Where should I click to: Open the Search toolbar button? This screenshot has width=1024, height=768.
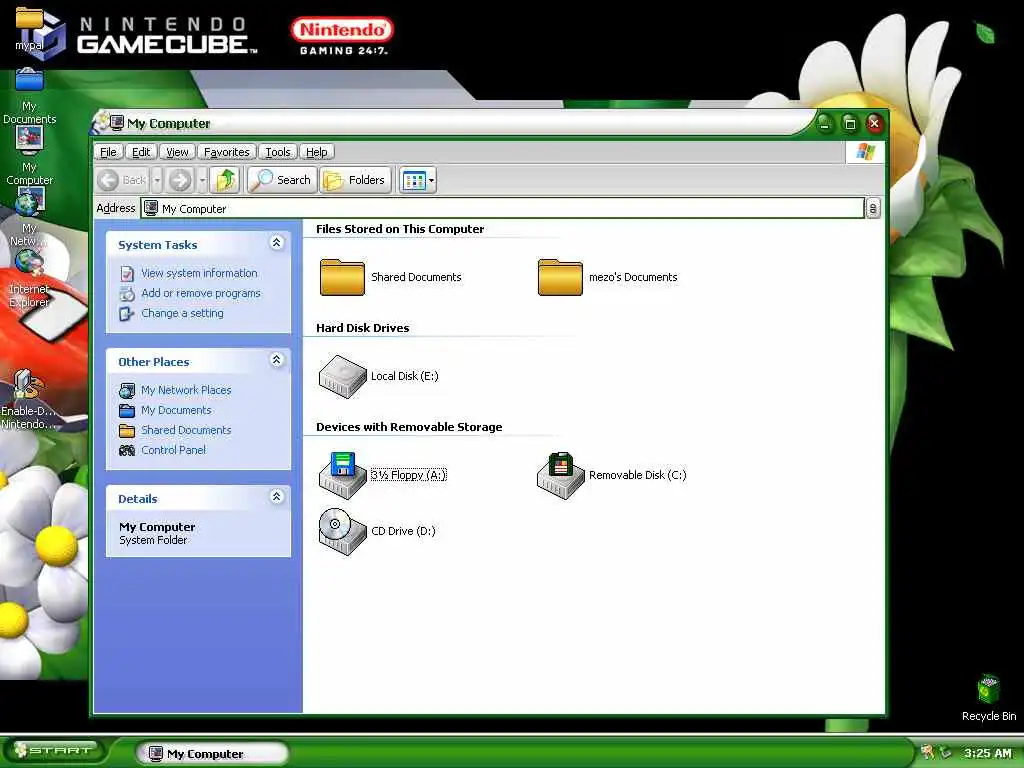(x=282, y=180)
